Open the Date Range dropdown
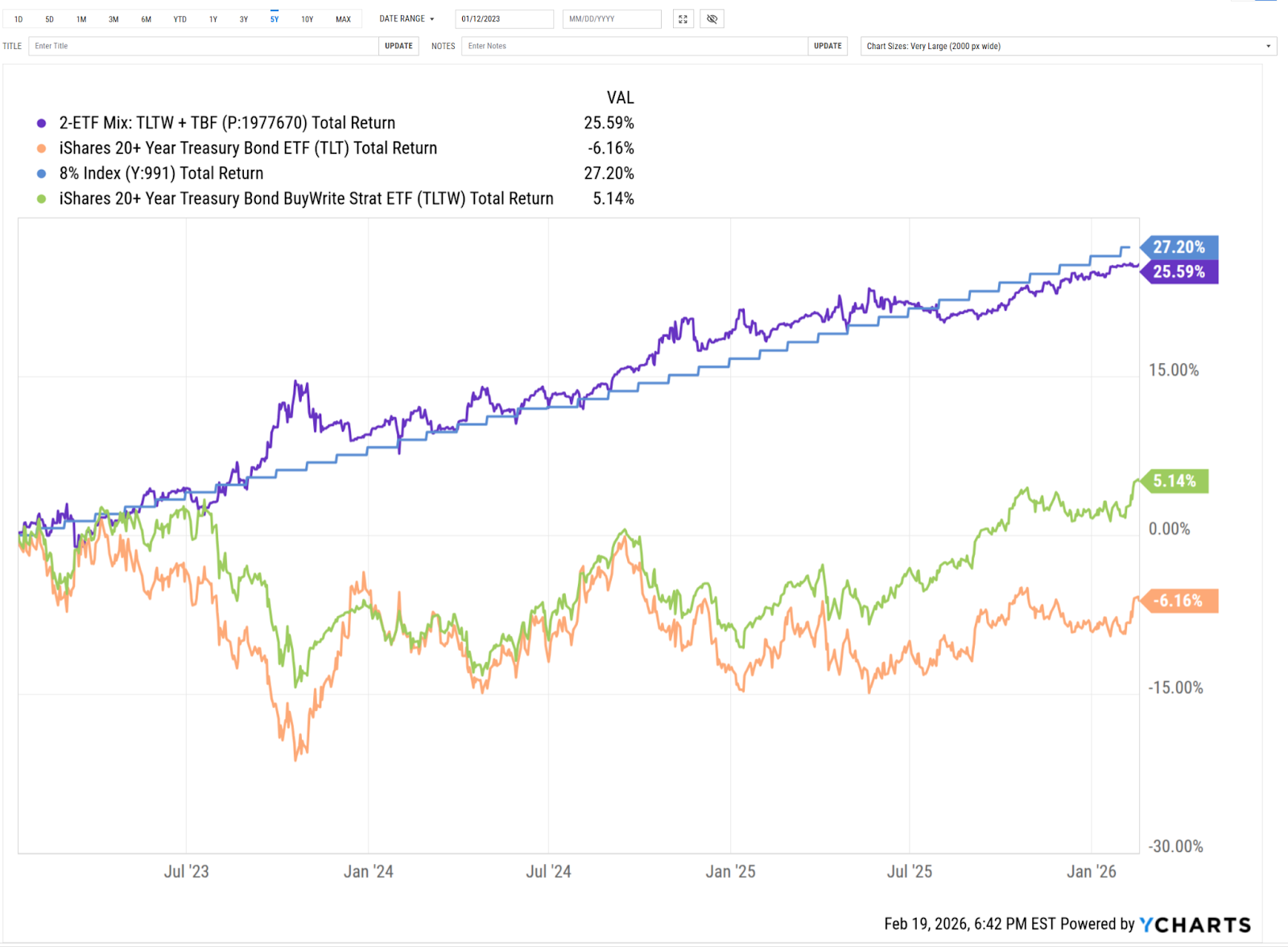This screenshot has height=947, width=1288. (x=407, y=19)
